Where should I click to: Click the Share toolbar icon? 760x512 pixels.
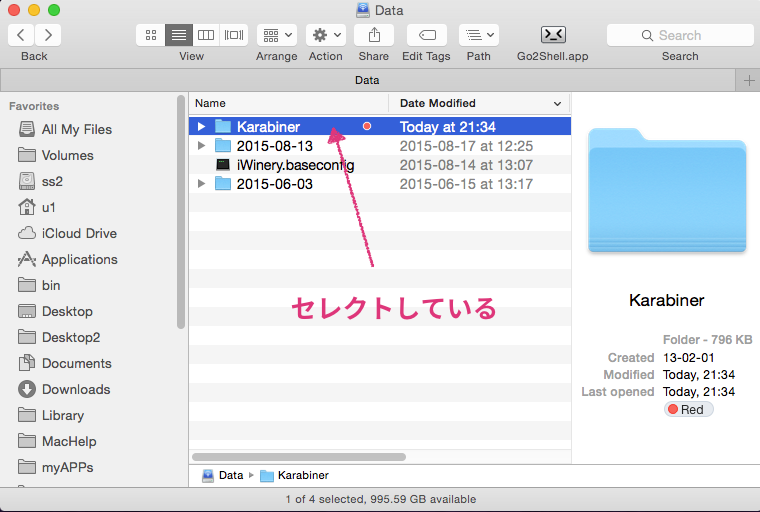pos(373,35)
